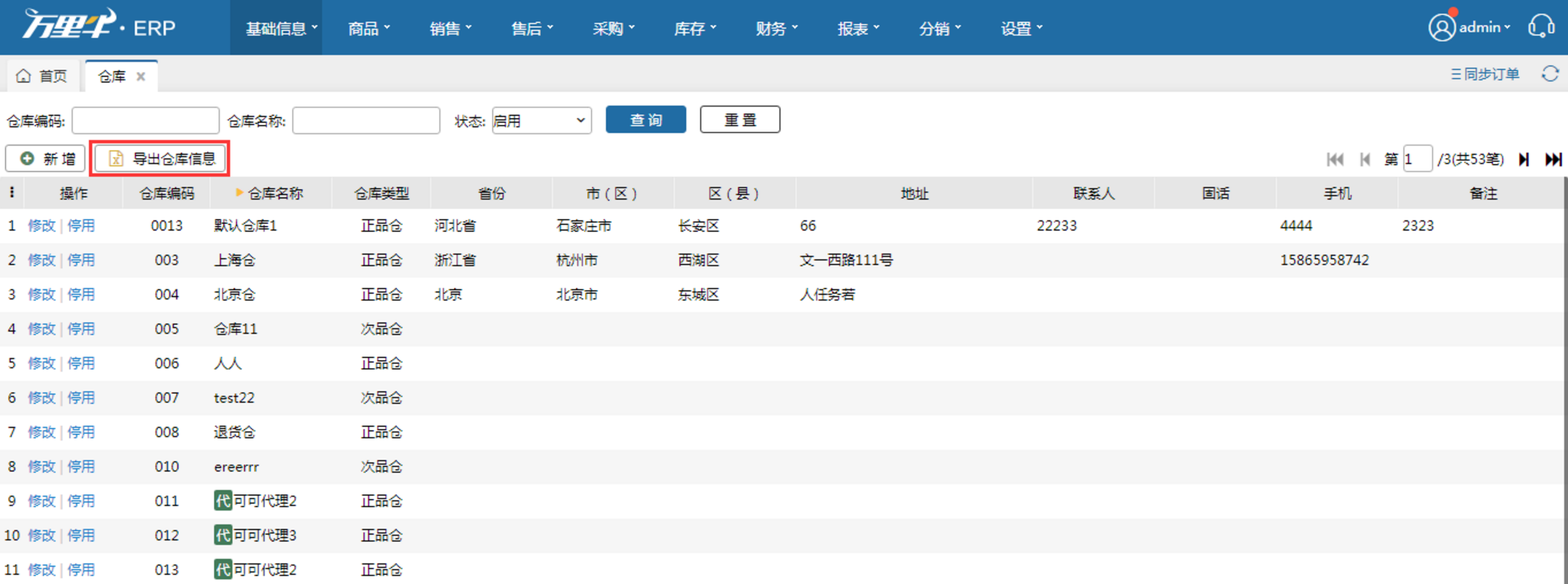Select the phone number 15865958742
The image size is (1568, 584).
point(1324,260)
